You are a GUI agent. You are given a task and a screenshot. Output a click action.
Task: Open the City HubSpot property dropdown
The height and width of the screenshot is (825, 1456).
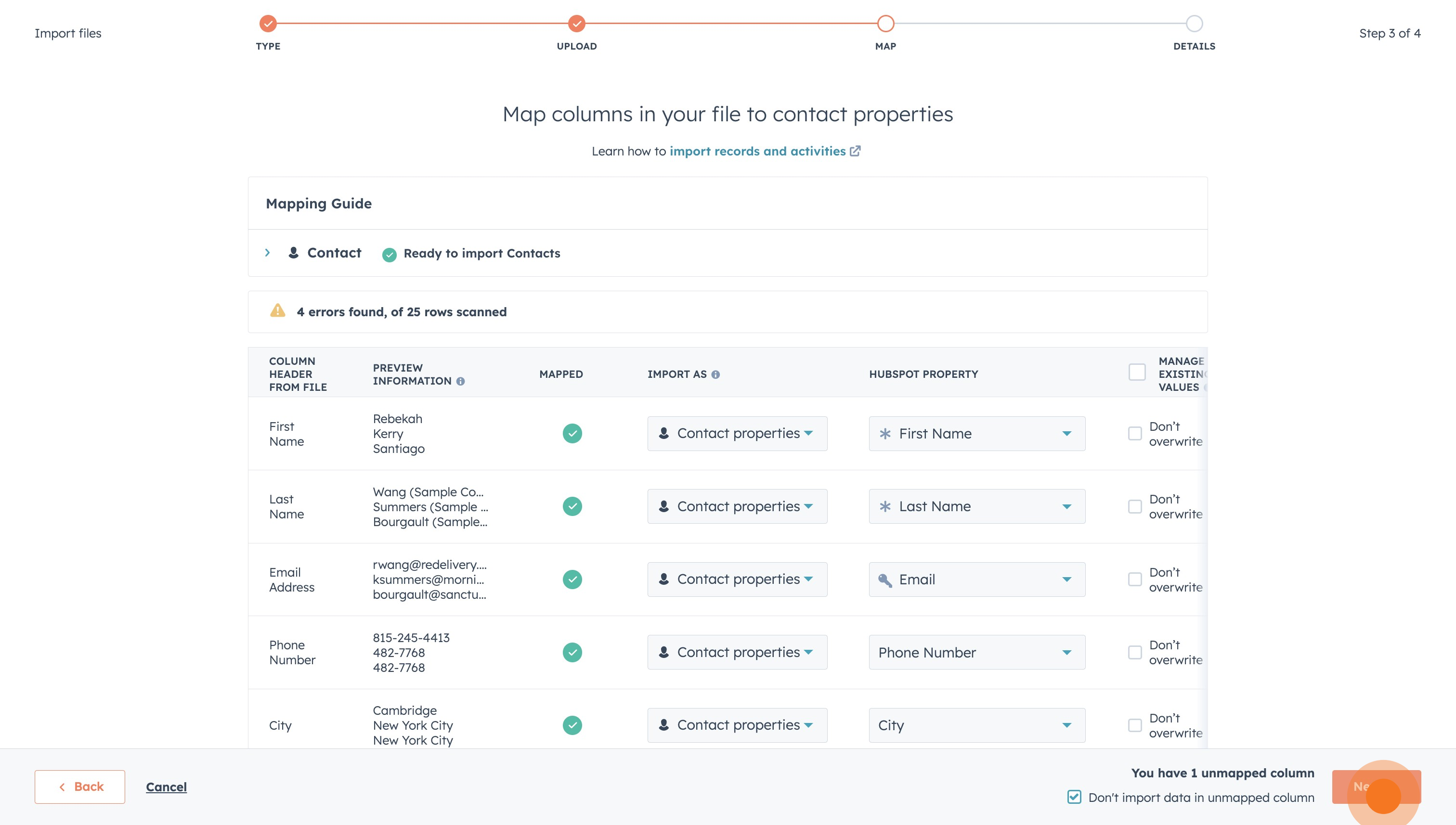click(976, 725)
